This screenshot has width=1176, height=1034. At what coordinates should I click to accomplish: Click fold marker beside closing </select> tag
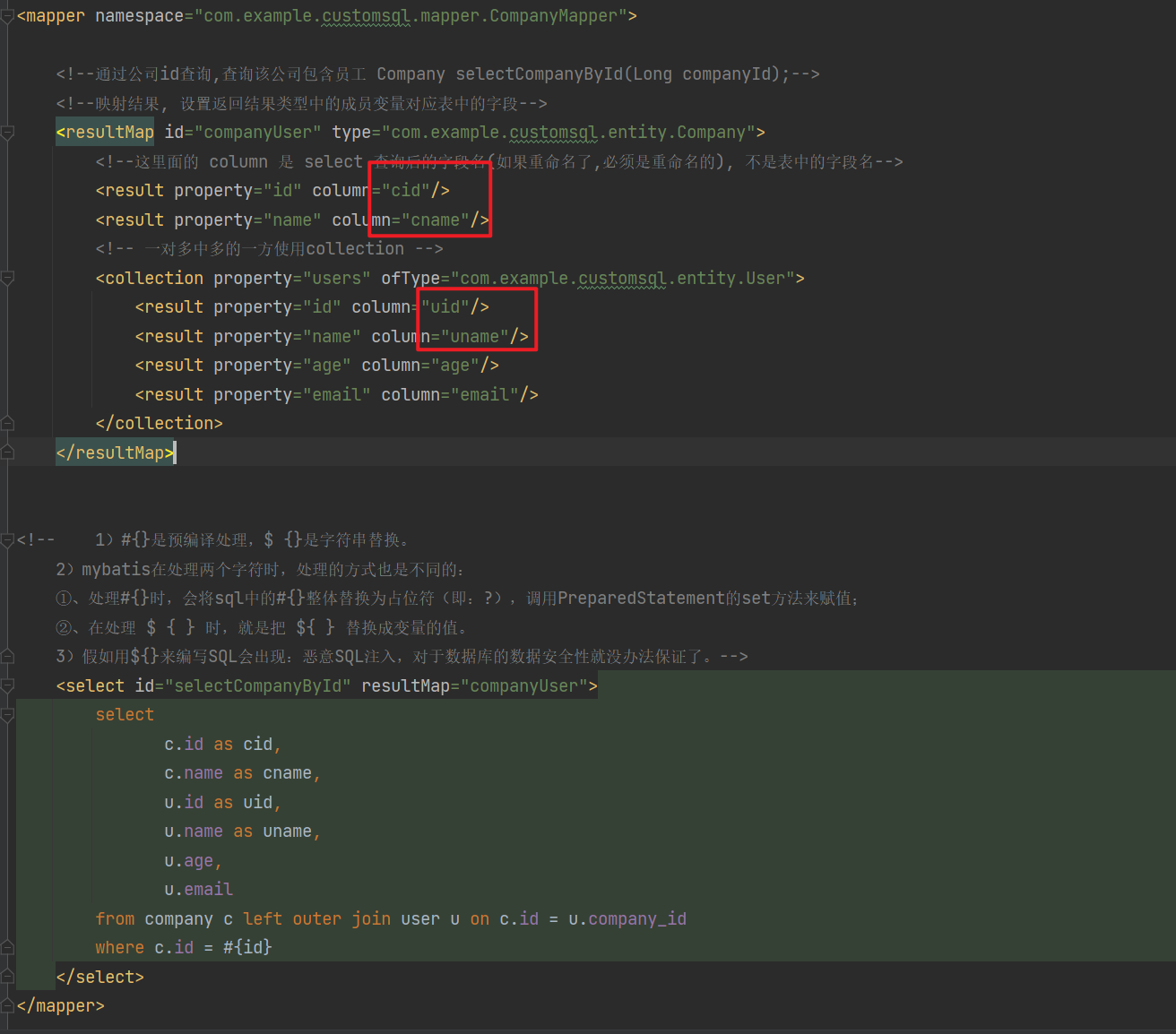coord(7,978)
